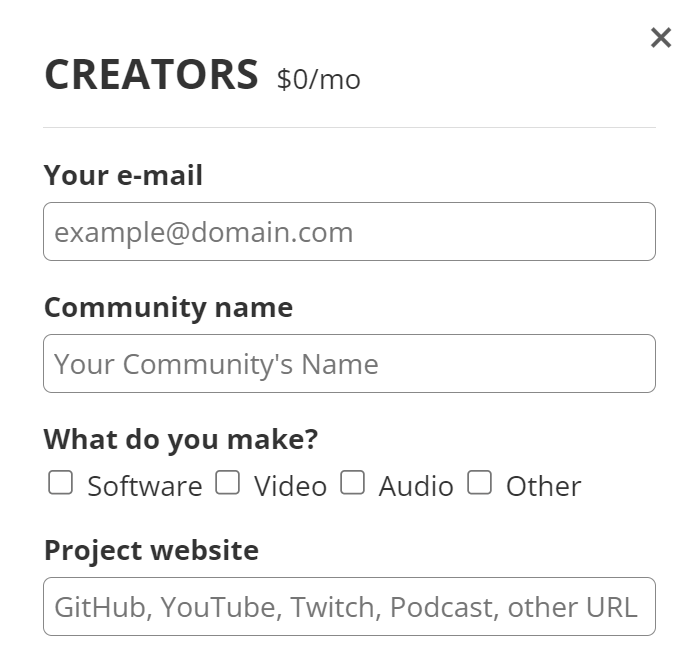Click the "What do you make?" heading
Viewport: 699px width, 669px height.
[181, 439]
